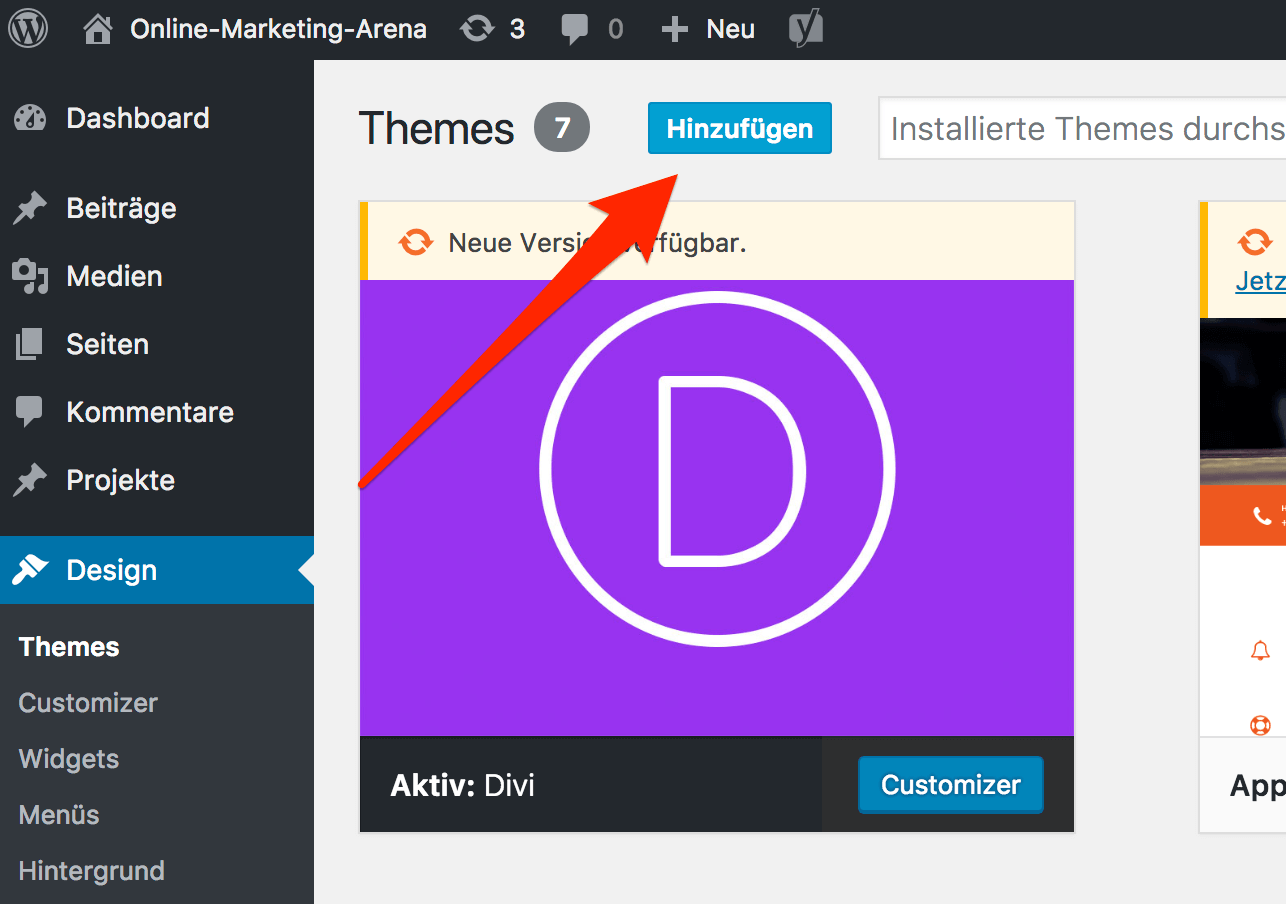
Task: Click the pages icon beside Seiten
Action: pyautogui.click(x=30, y=344)
